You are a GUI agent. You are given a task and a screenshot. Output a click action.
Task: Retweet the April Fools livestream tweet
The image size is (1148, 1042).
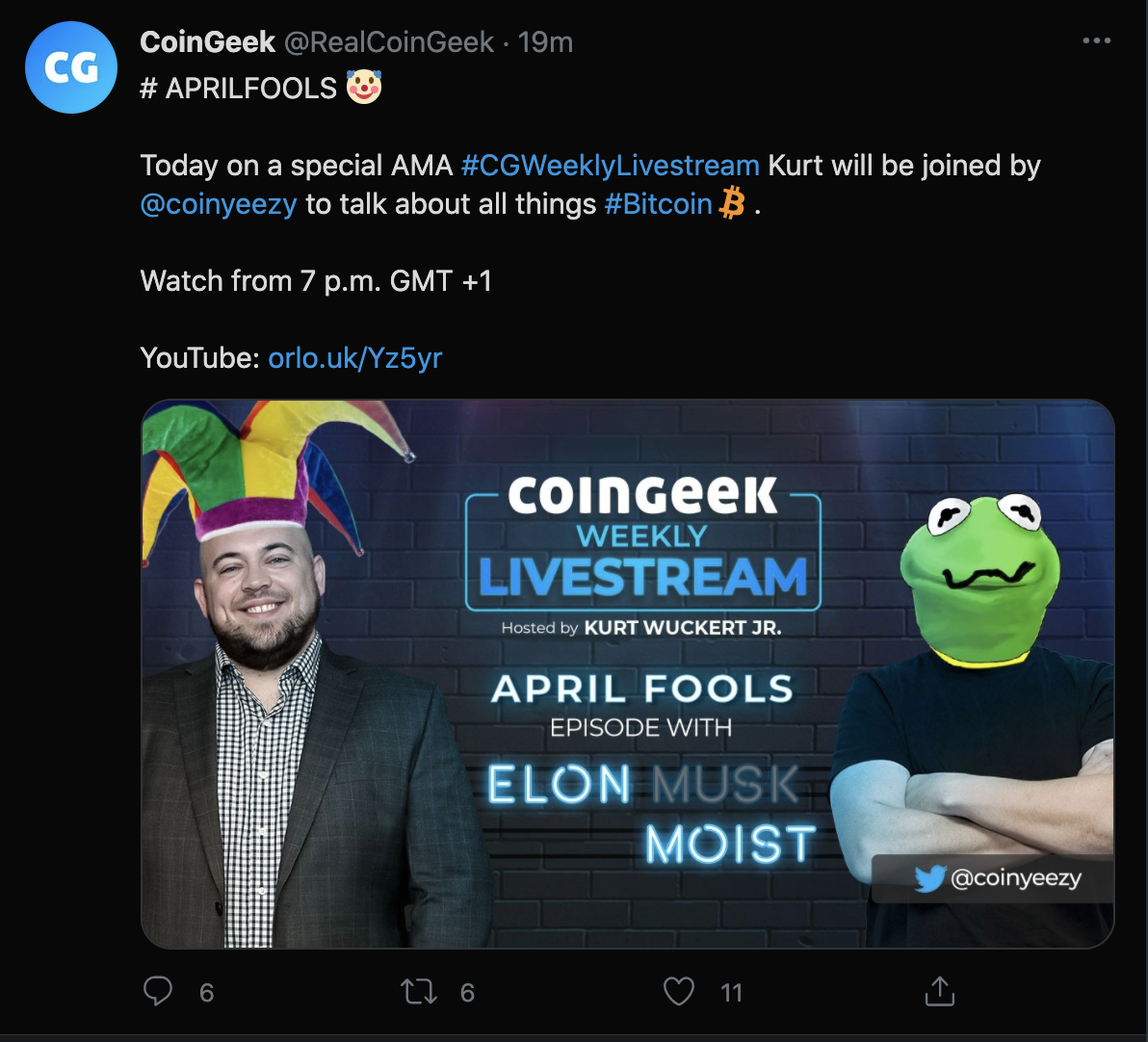(419, 991)
